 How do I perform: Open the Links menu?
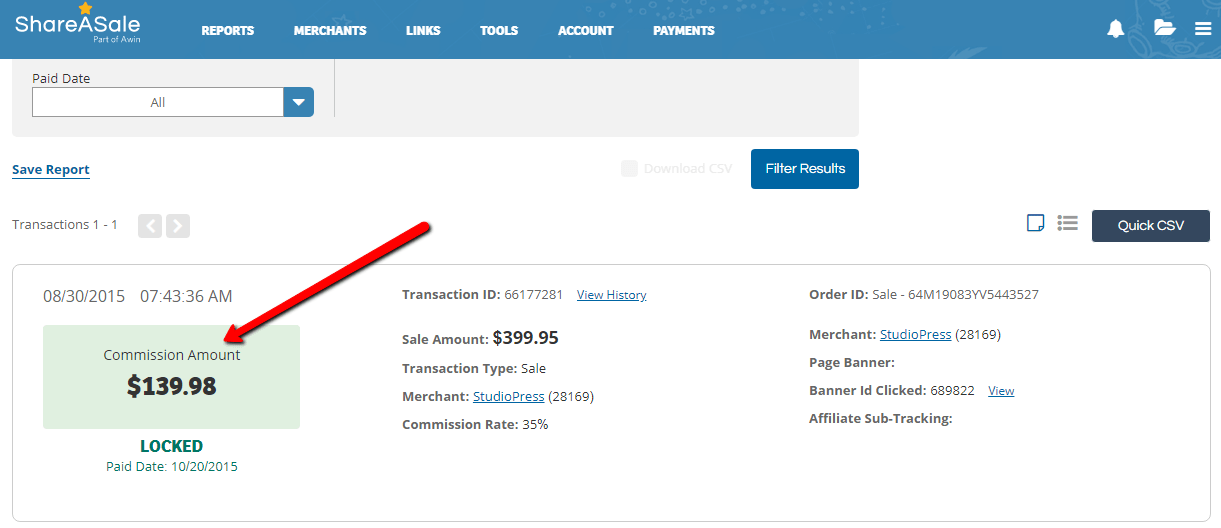pyautogui.click(x=423, y=31)
